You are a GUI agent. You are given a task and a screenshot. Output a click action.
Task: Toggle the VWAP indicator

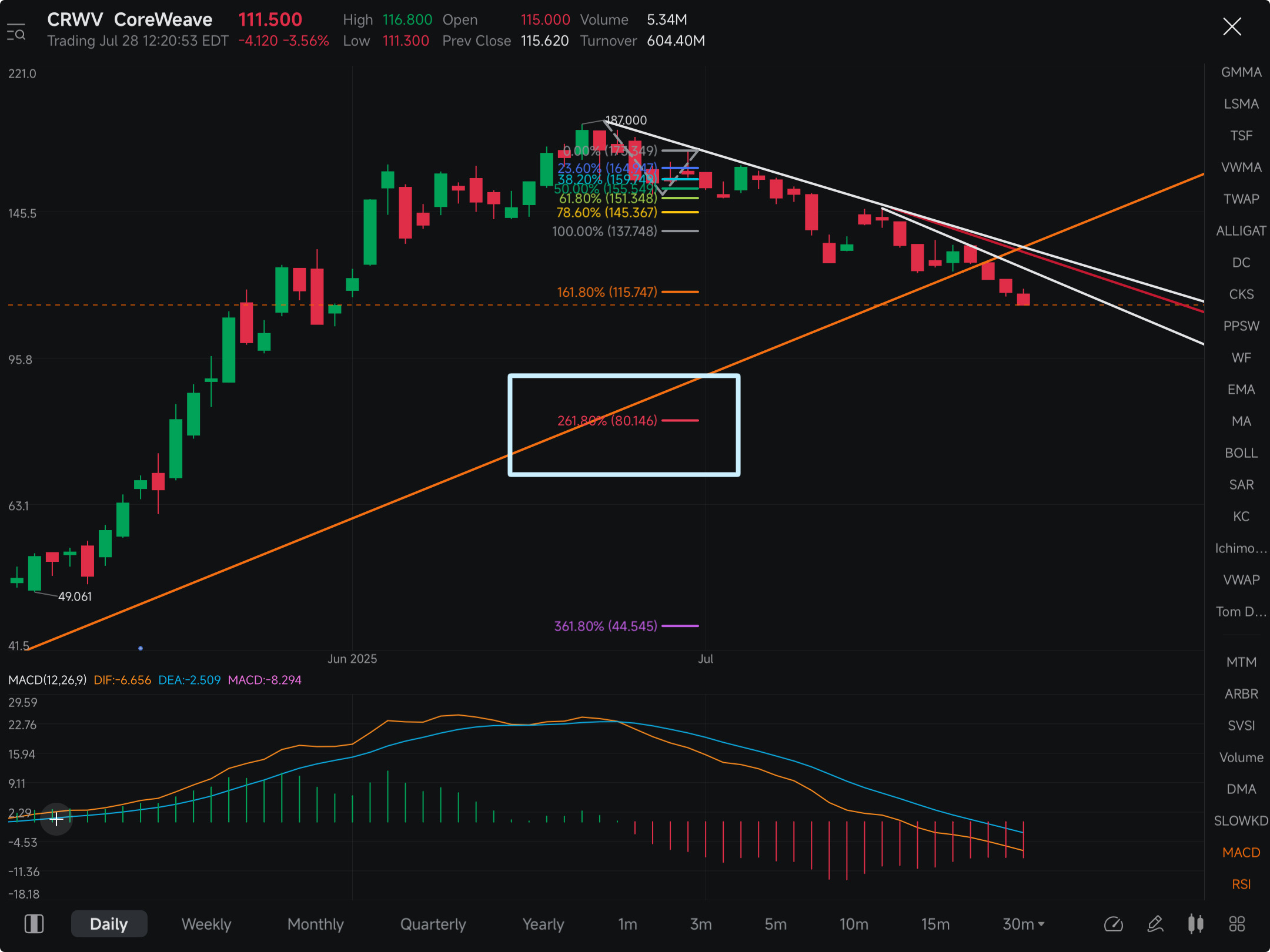pos(1241,580)
